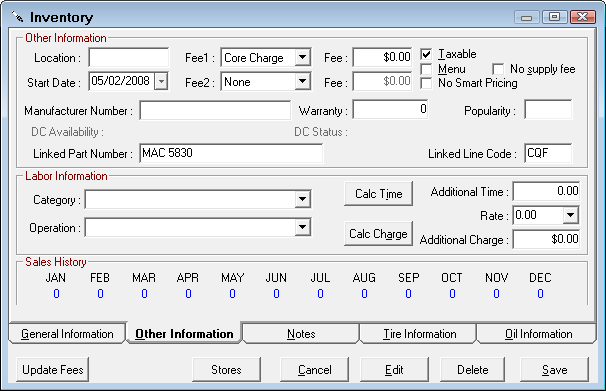Click the DC Status label
606x391 pixels.
(x=320, y=132)
